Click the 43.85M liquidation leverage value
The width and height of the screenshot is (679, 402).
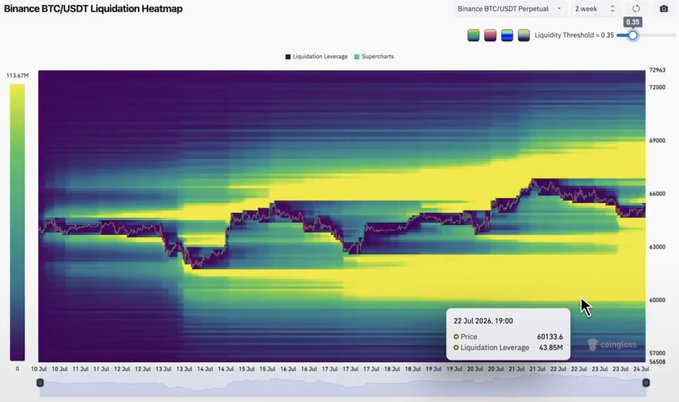click(x=551, y=347)
